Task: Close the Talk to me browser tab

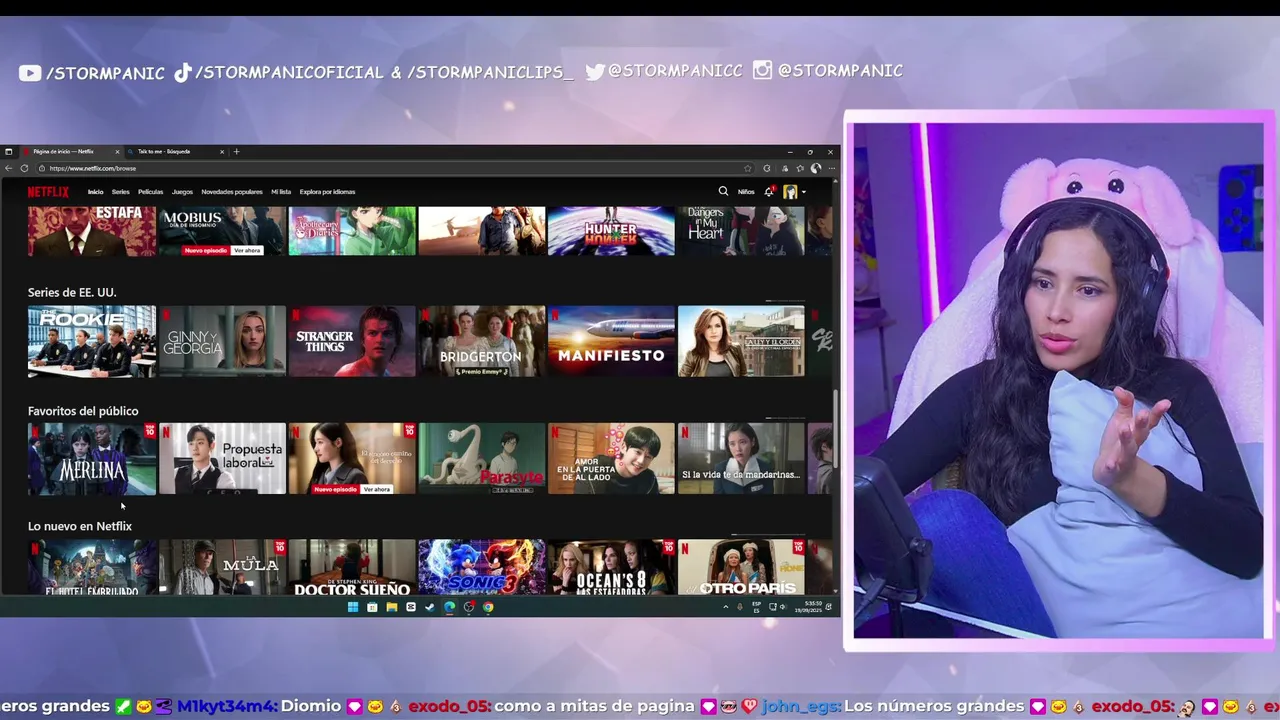Action: coord(222,151)
